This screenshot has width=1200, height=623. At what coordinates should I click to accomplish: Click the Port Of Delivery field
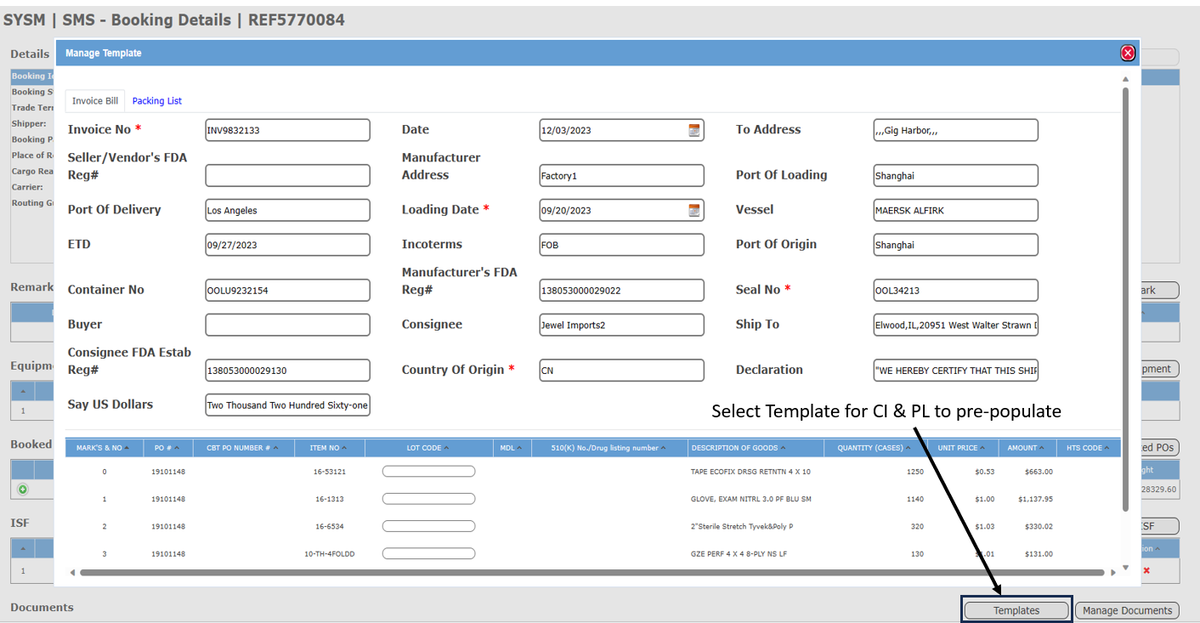(288, 210)
